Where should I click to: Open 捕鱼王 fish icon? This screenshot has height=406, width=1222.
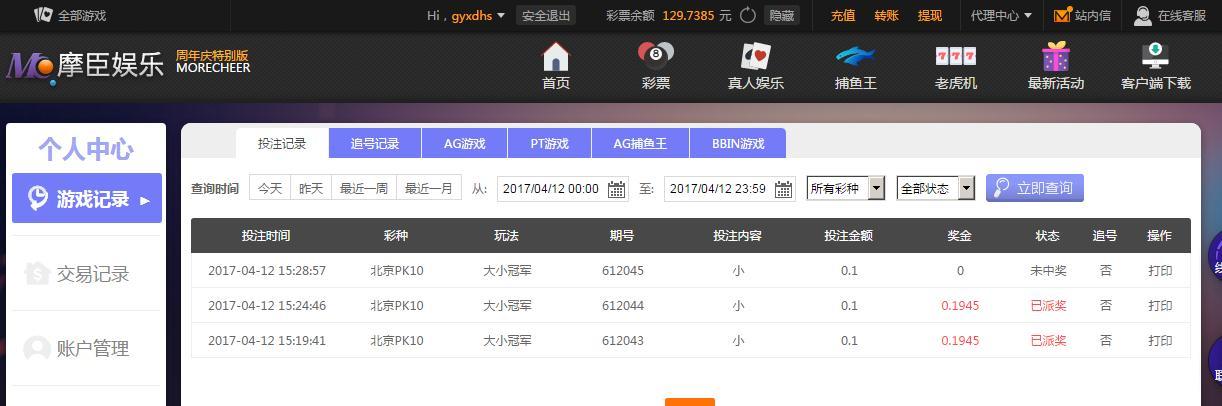(x=855, y=56)
